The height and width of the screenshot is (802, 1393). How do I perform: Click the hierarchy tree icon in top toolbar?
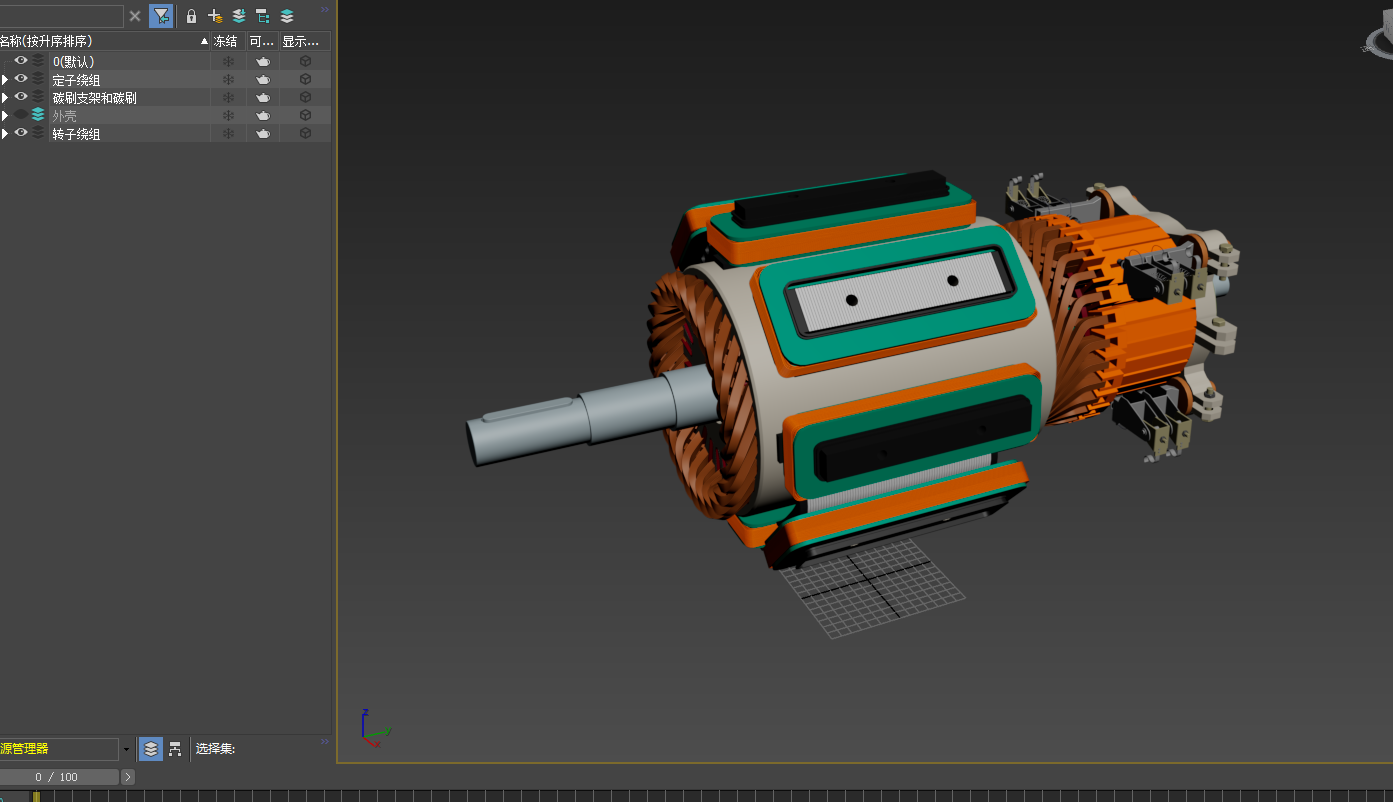(x=263, y=16)
